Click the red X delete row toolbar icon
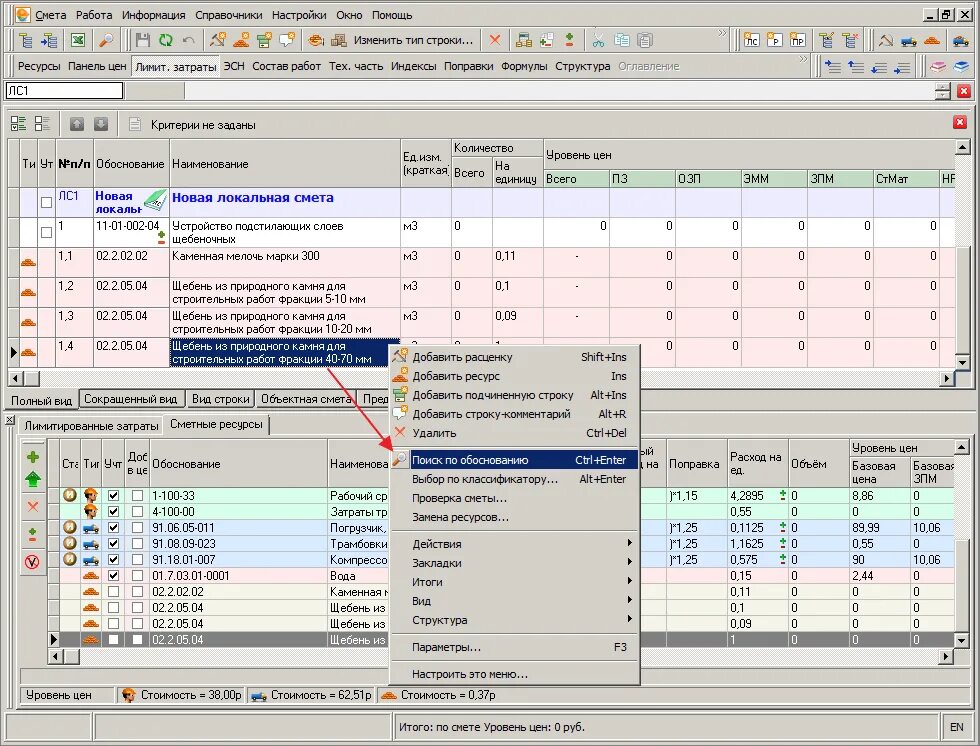Viewport: 980px width, 746px height. (x=495, y=41)
